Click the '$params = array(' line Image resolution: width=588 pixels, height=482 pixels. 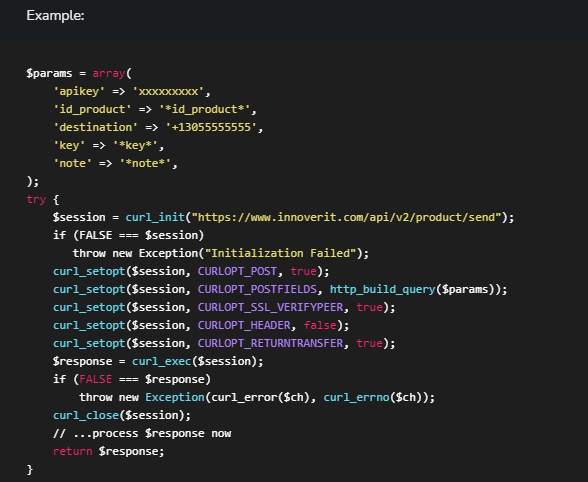click(x=79, y=73)
